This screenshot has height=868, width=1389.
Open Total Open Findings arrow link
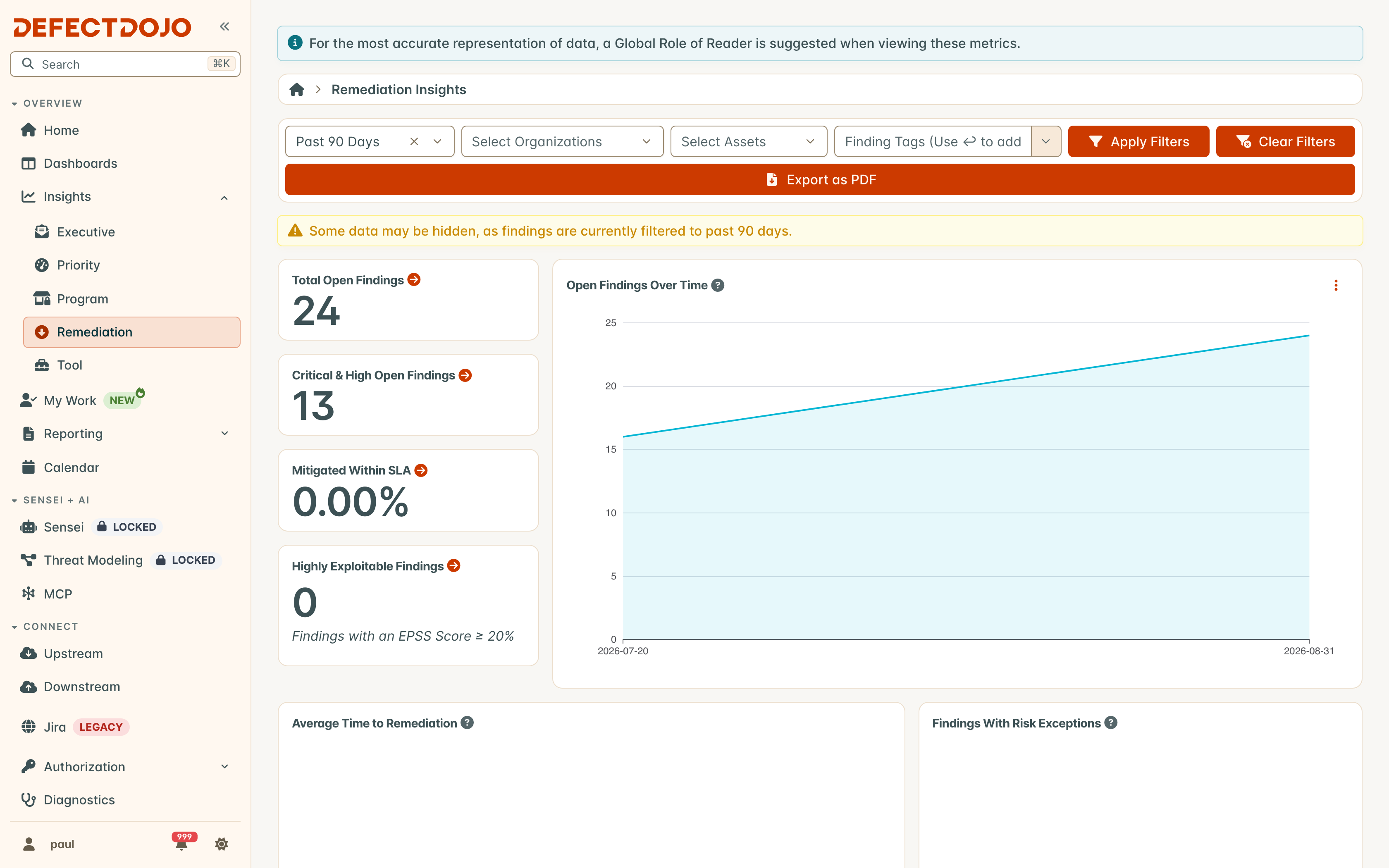(x=414, y=279)
